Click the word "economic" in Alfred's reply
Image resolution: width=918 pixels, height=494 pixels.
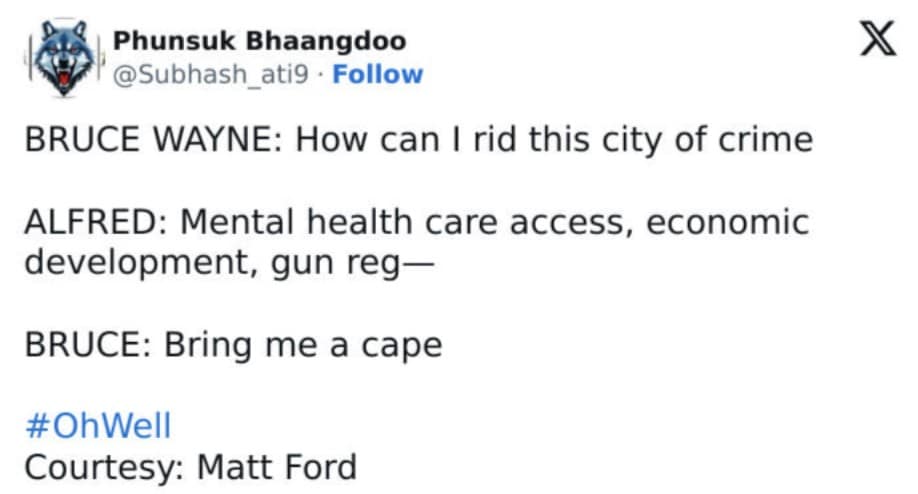pos(727,222)
